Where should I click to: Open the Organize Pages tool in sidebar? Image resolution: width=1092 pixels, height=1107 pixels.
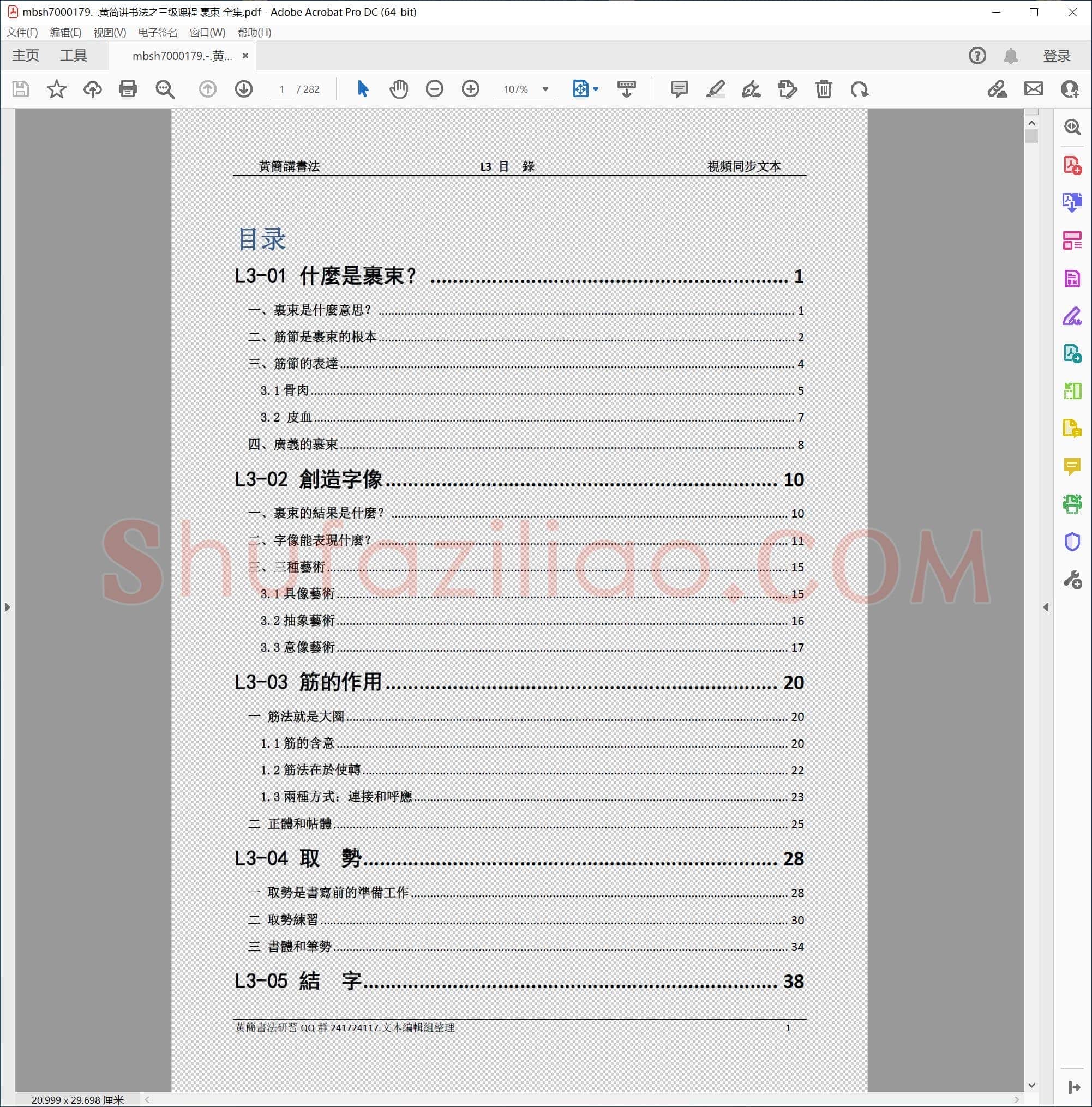pos(1072,240)
